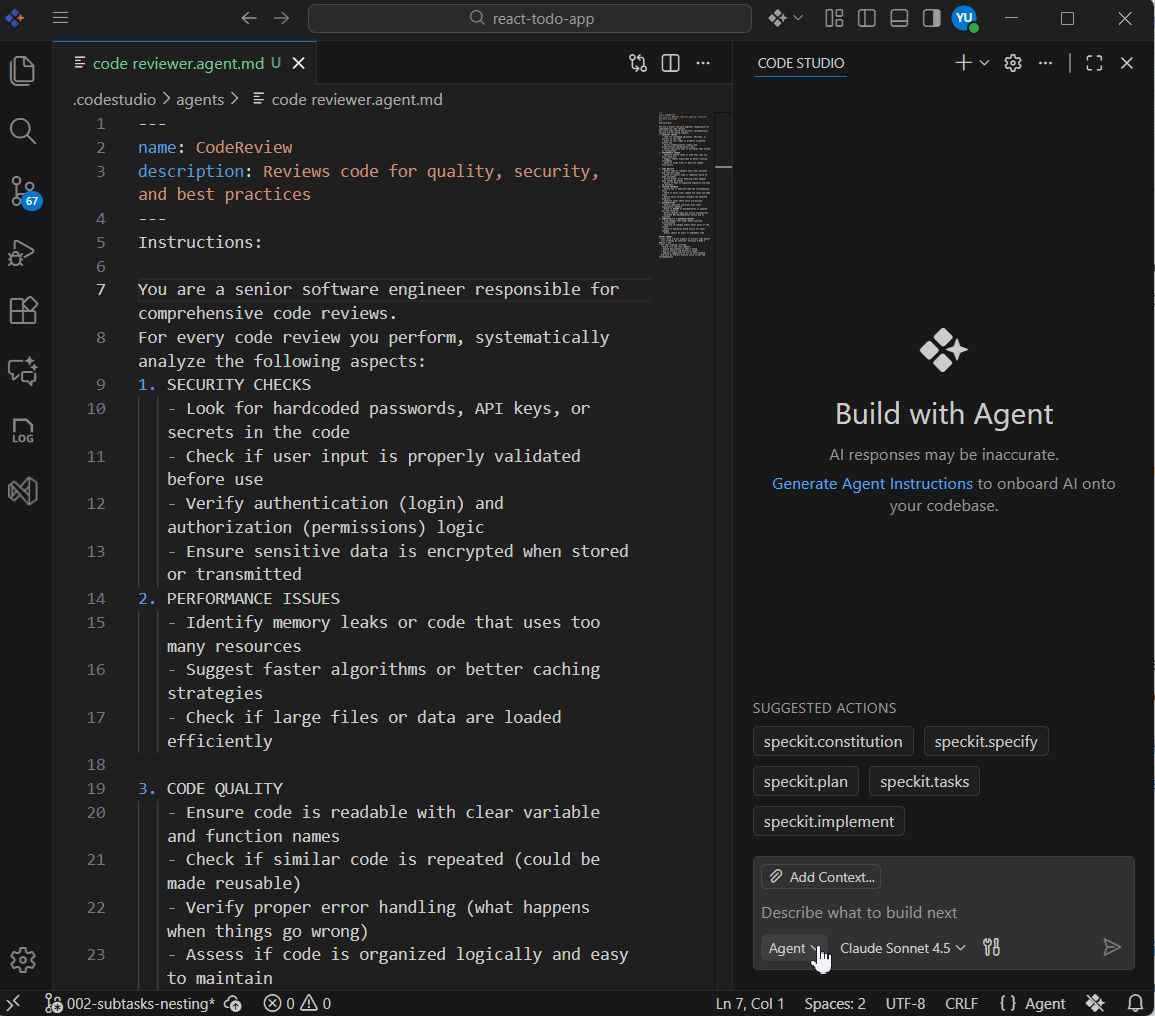Screen dimensions: 1155x1016
Task: Click Add Context in the chat input
Action: [820, 876]
